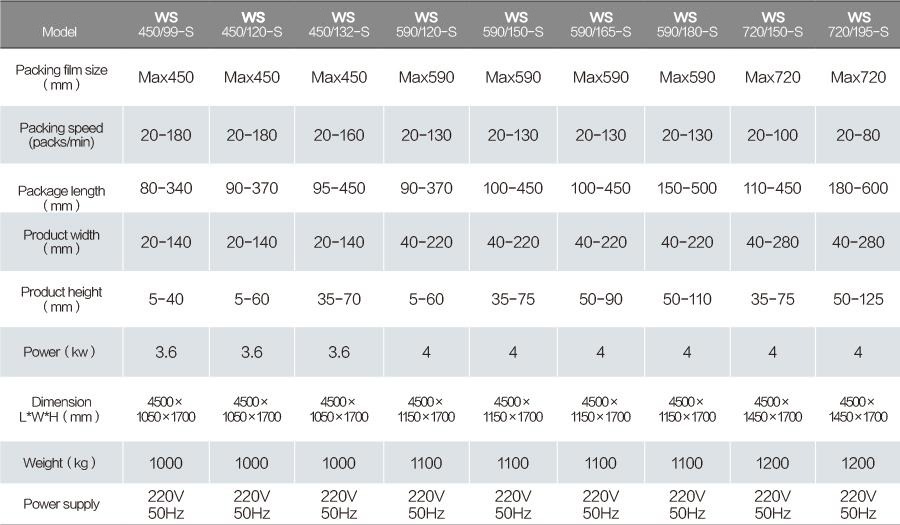Select the Packing film size row label
Viewport: 900px width, 525px height.
pyautogui.click(x=61, y=77)
